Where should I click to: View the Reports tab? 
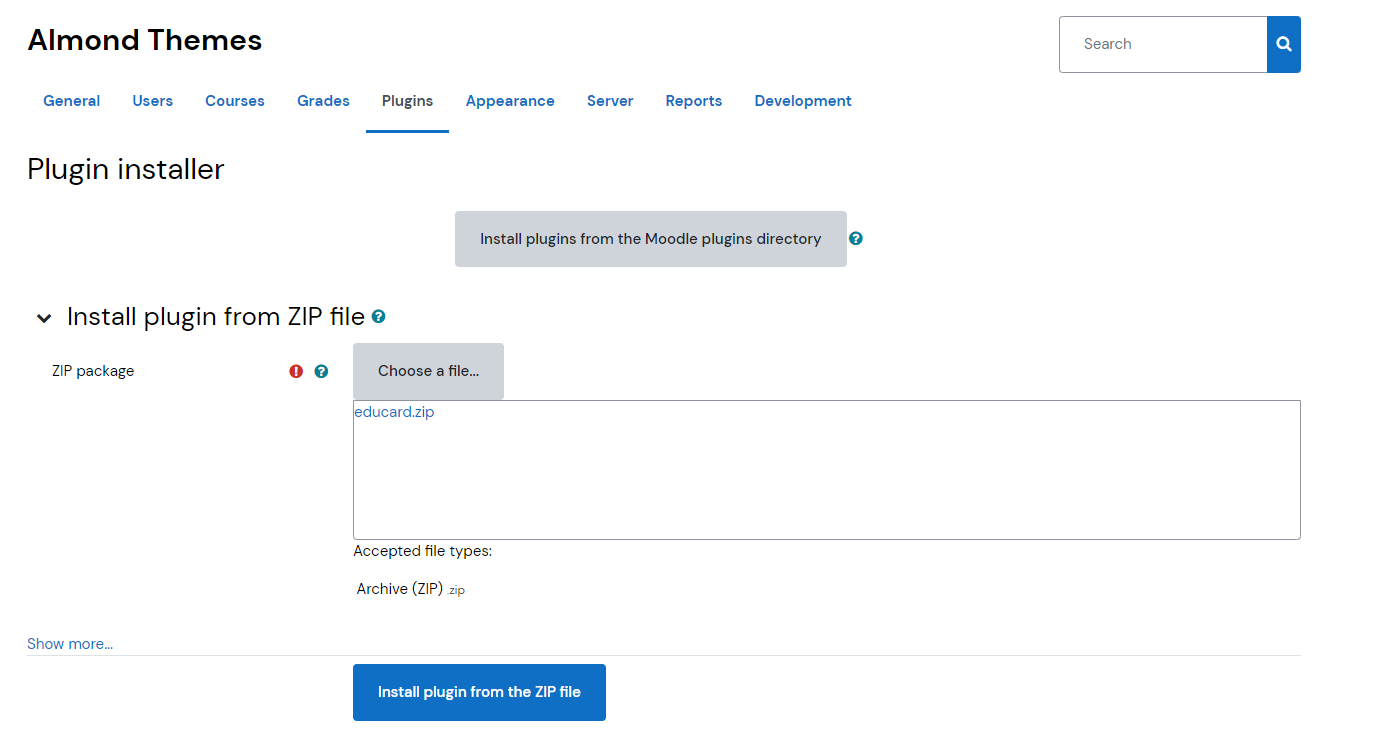694,101
